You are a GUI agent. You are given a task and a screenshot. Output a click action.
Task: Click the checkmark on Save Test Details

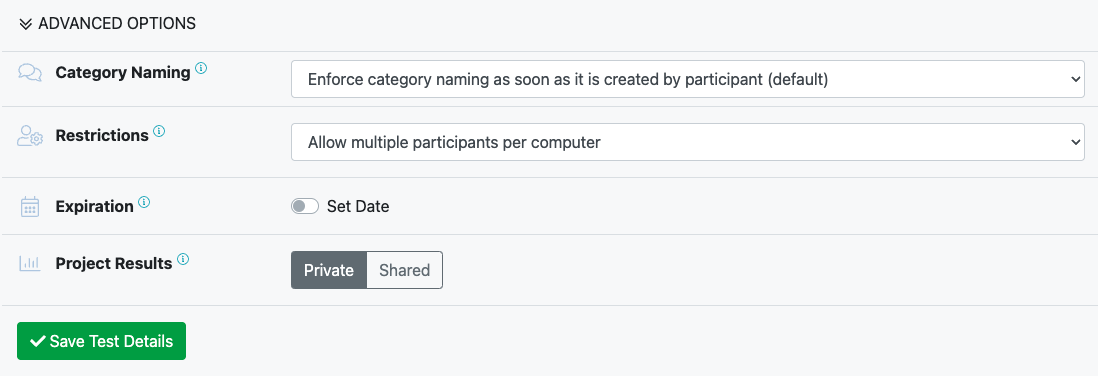tap(39, 341)
